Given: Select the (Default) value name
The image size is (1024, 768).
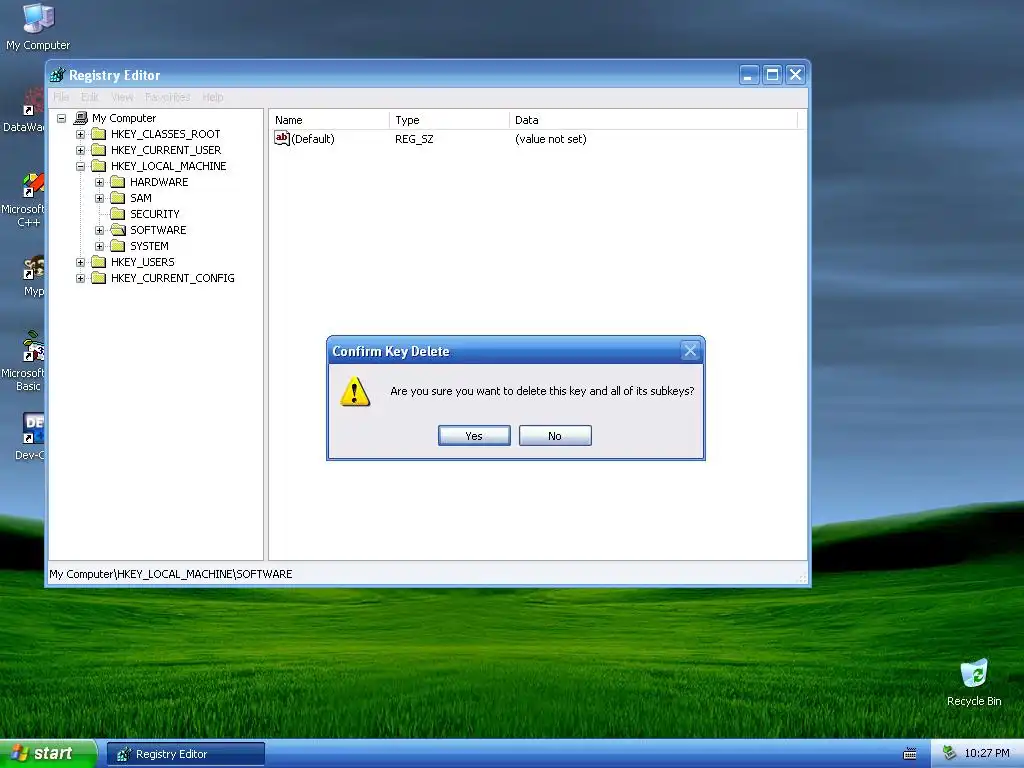Looking at the screenshot, I should pos(313,139).
